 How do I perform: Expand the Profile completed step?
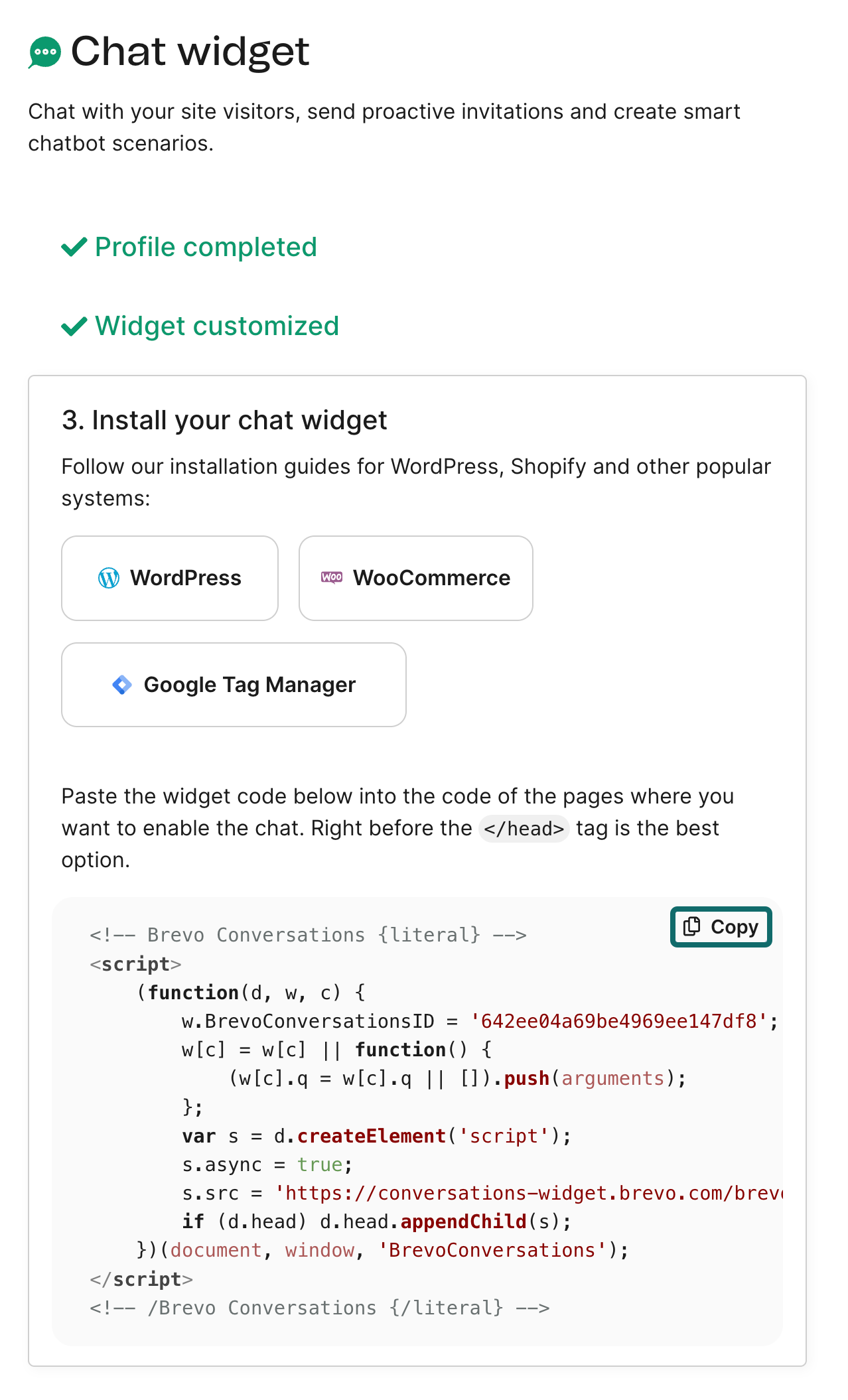click(189, 247)
